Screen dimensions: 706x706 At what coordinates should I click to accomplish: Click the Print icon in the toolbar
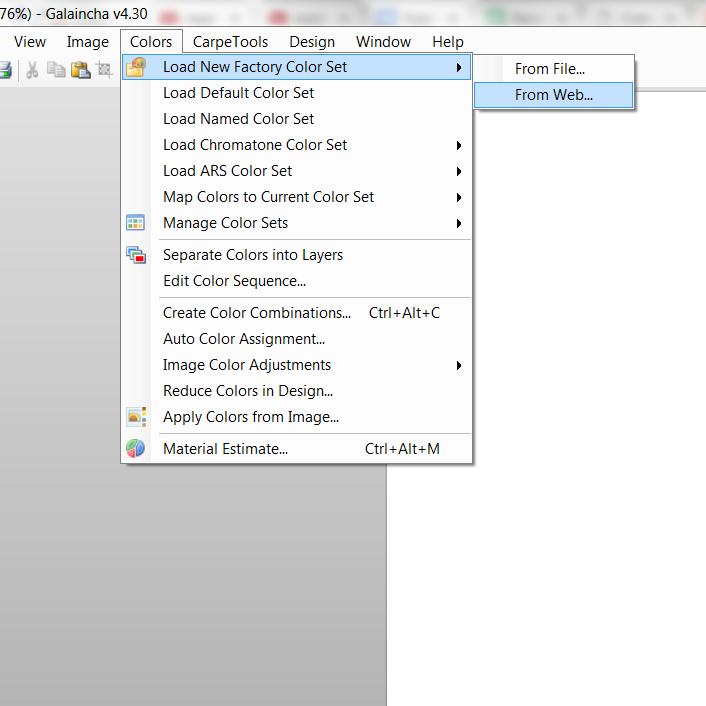pyautogui.click(x=5, y=70)
